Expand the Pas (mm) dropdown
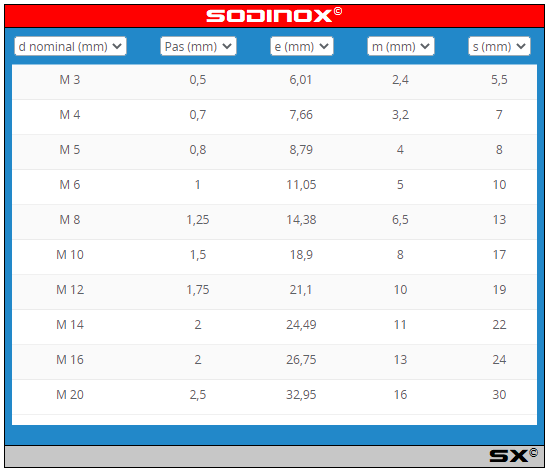 (198, 46)
